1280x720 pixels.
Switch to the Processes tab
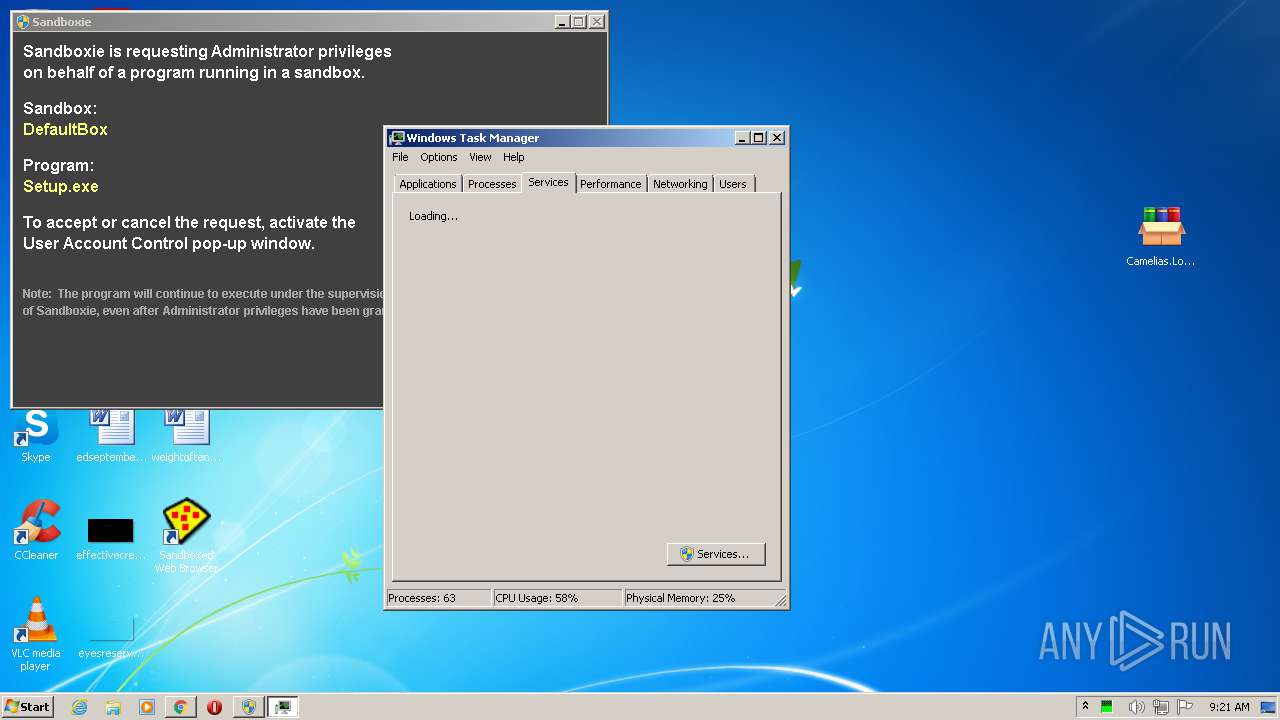pos(492,184)
